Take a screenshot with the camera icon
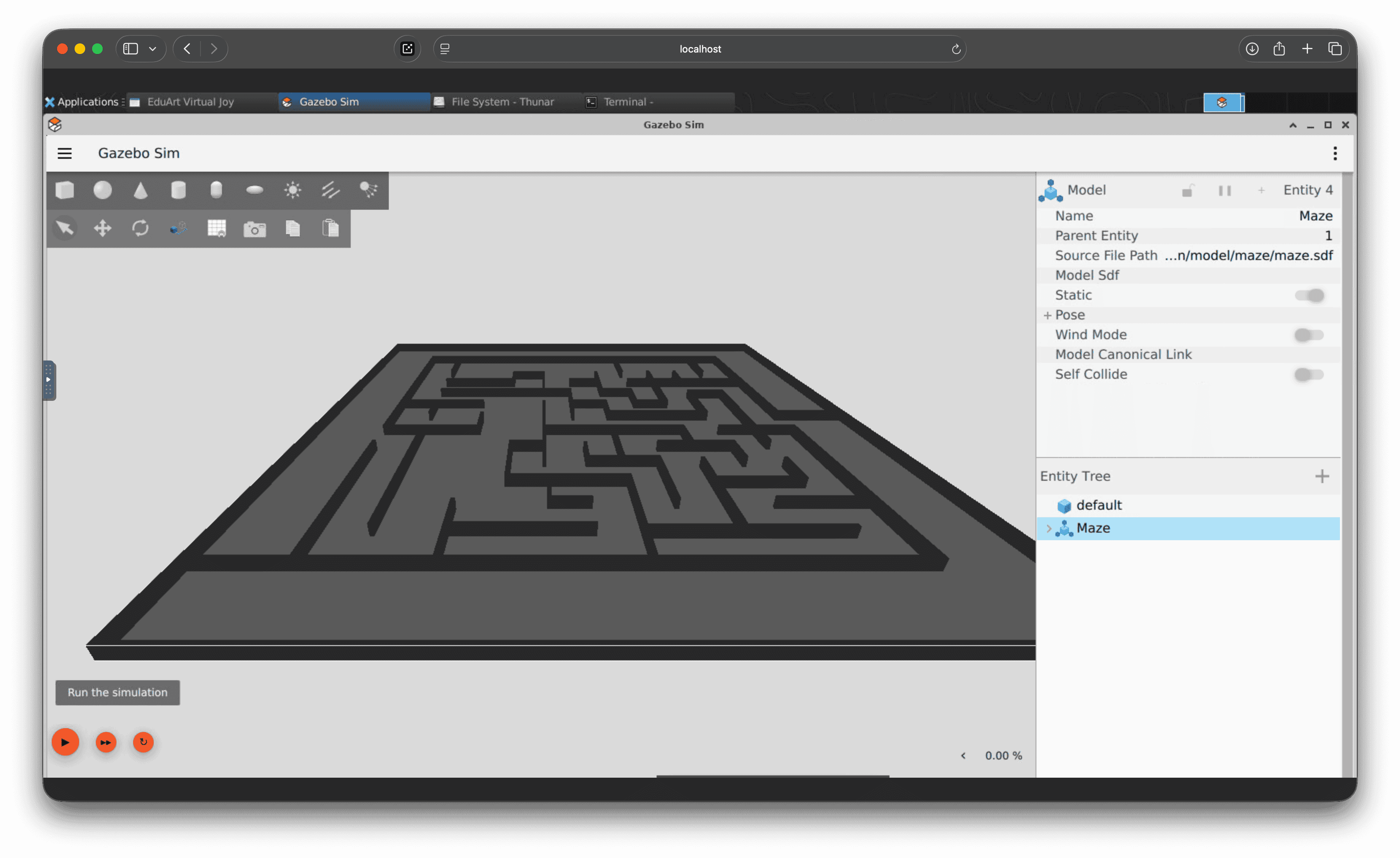 coord(255,228)
